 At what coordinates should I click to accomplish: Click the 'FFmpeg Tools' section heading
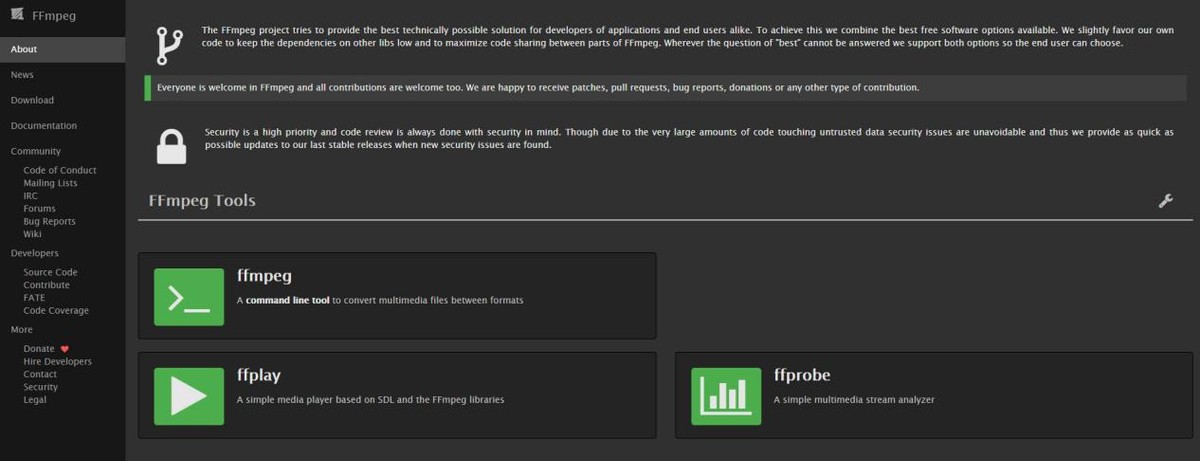point(202,200)
